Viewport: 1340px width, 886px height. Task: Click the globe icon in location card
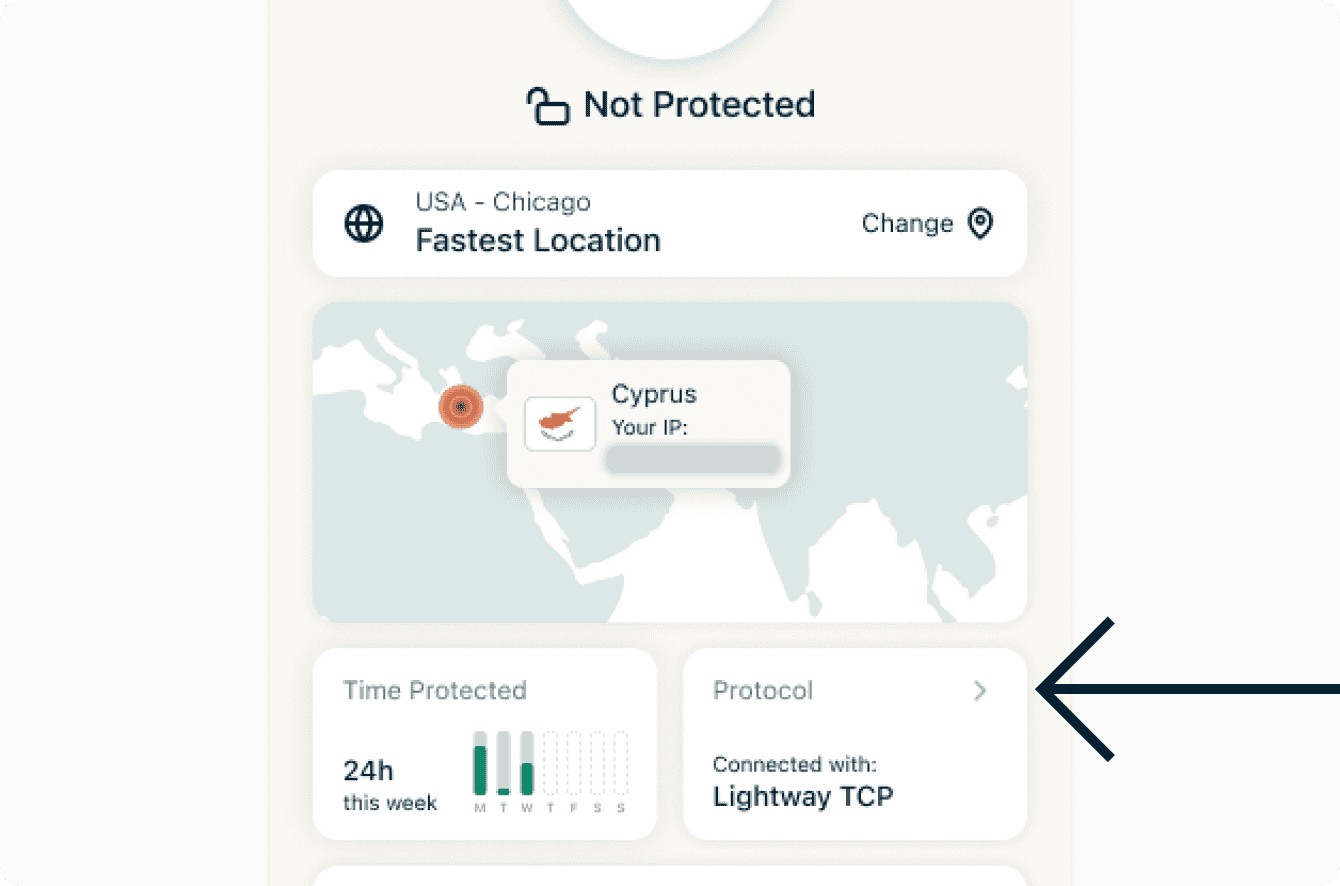click(363, 223)
